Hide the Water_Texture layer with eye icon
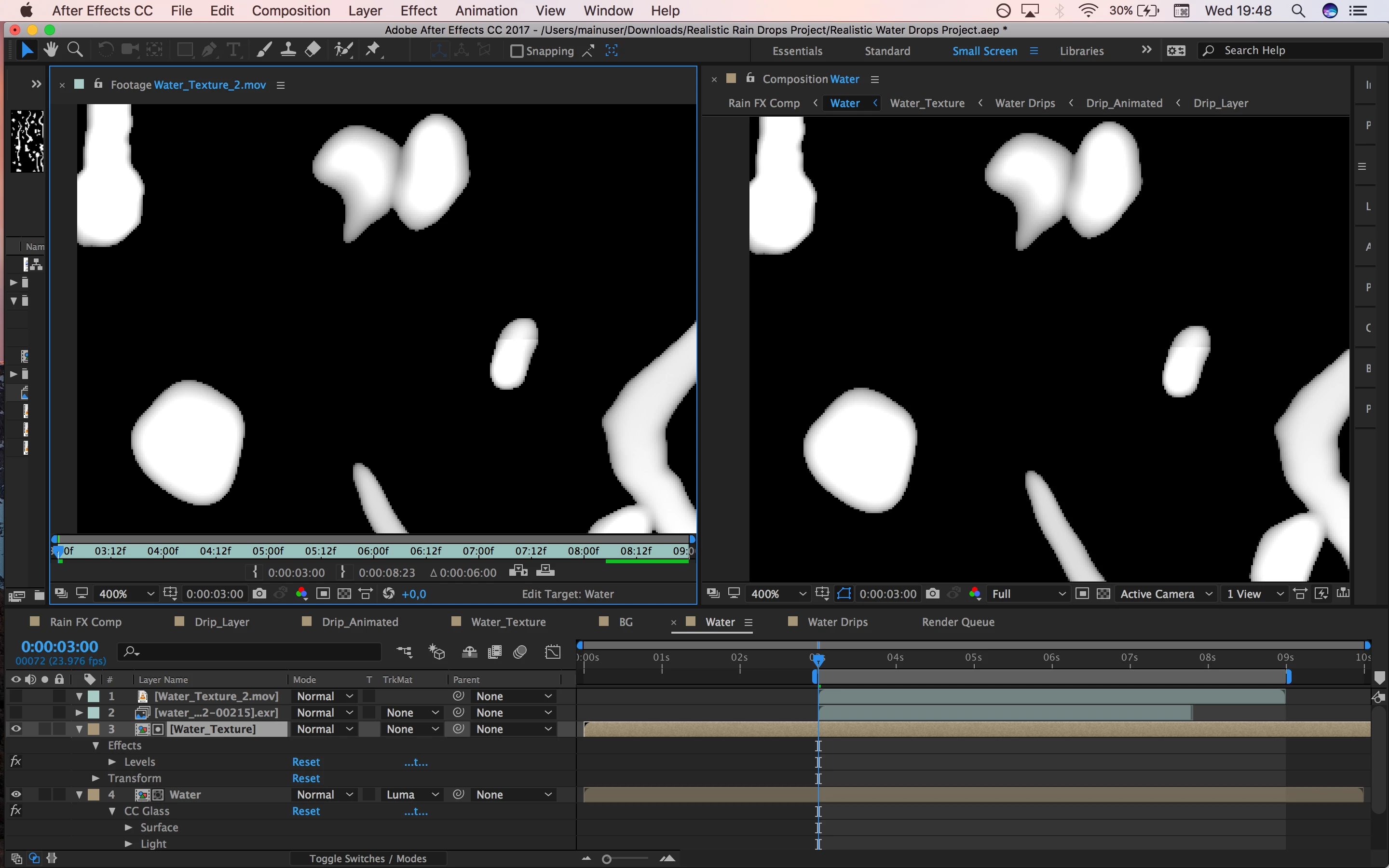1389x868 pixels. coord(16,729)
